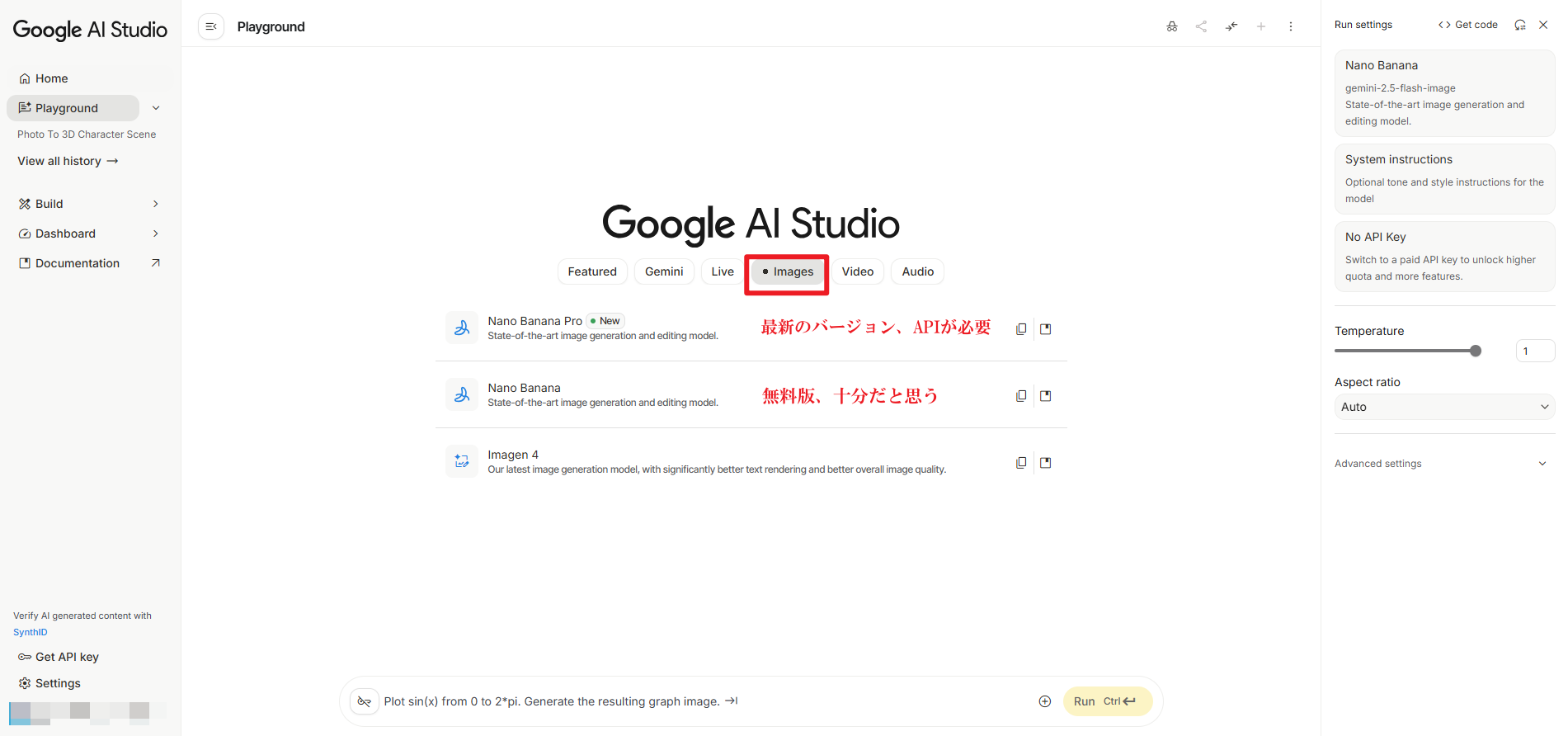Image resolution: width=1568 pixels, height=736 pixels.
Task: Open Nano Banana Pro documentation icon
Action: click(1046, 328)
